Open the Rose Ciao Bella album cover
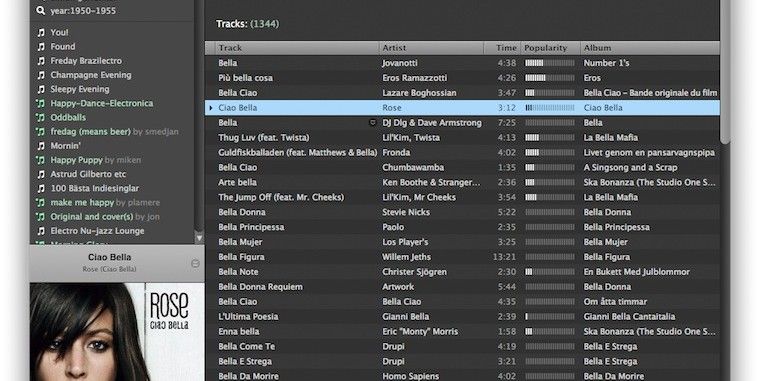The image size is (760, 381). [117, 332]
